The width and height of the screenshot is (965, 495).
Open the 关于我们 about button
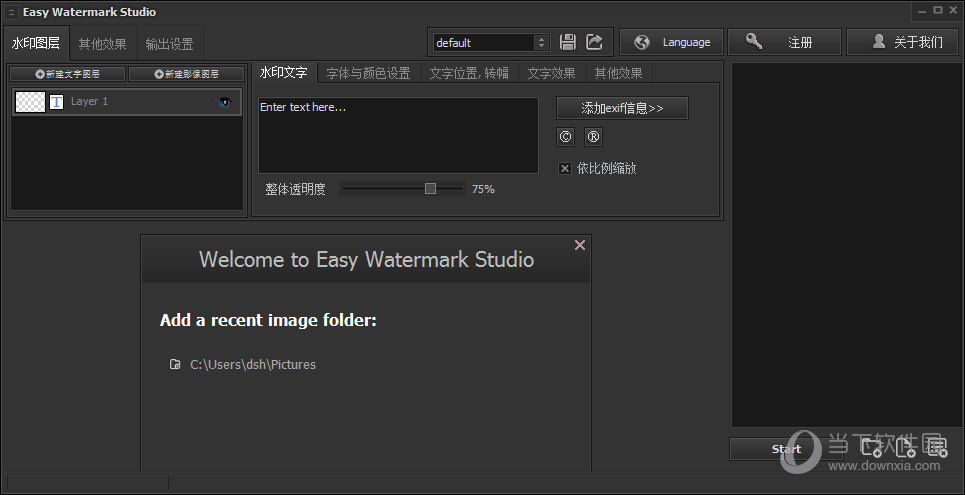coord(903,42)
